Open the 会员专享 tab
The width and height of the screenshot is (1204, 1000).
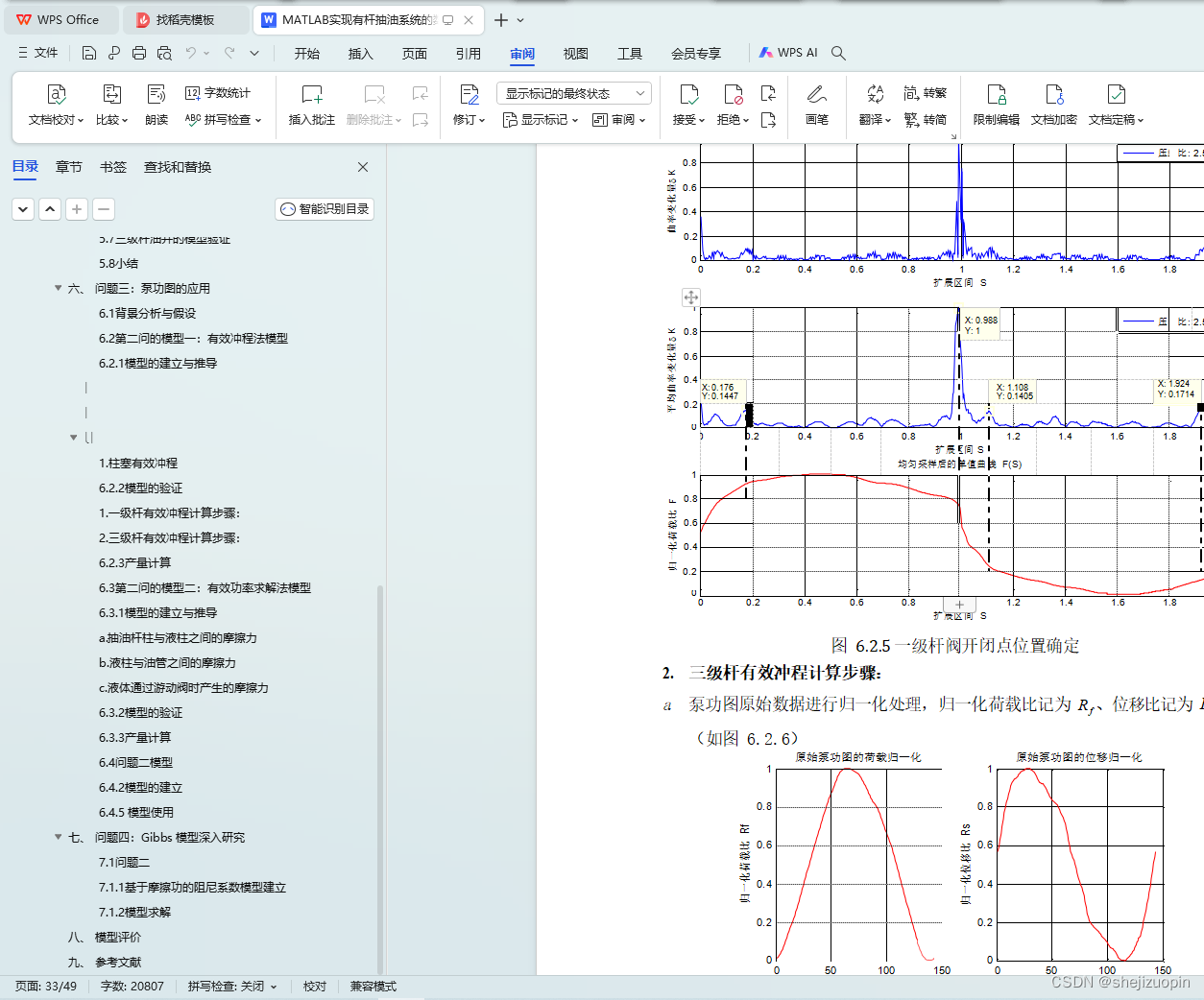click(x=696, y=54)
